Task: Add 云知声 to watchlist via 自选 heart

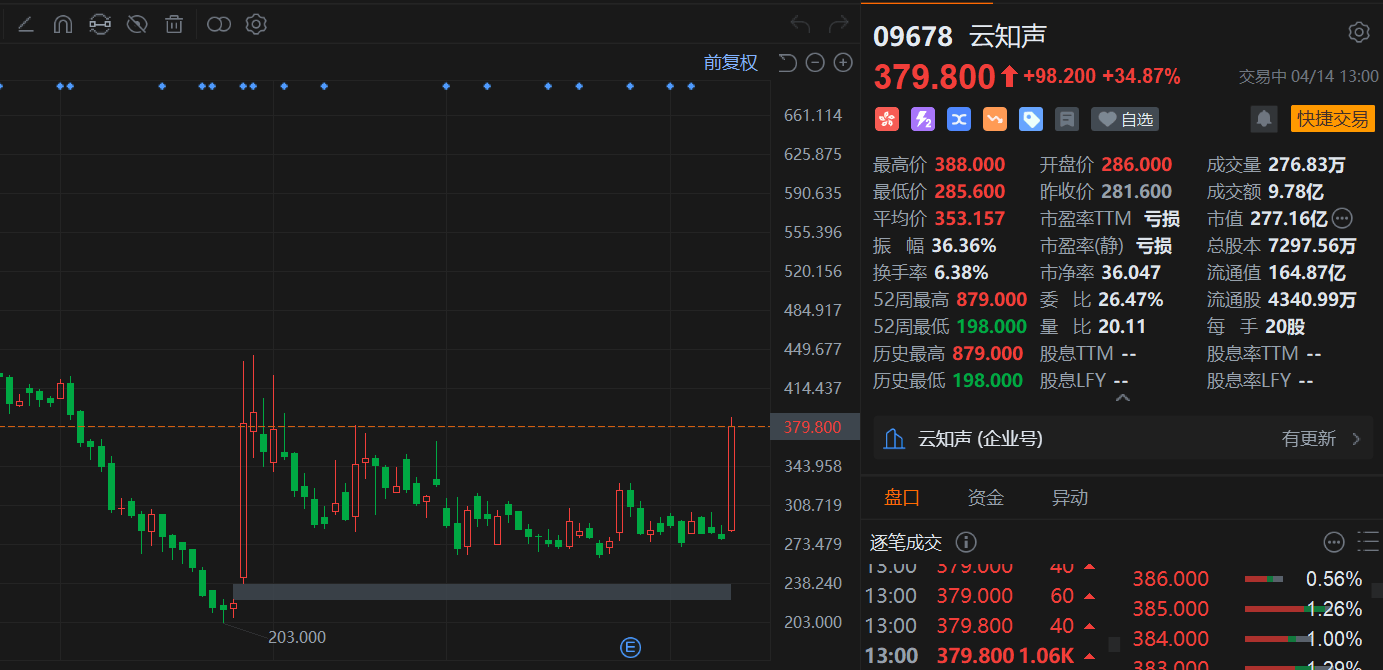Action: pyautogui.click(x=1124, y=119)
